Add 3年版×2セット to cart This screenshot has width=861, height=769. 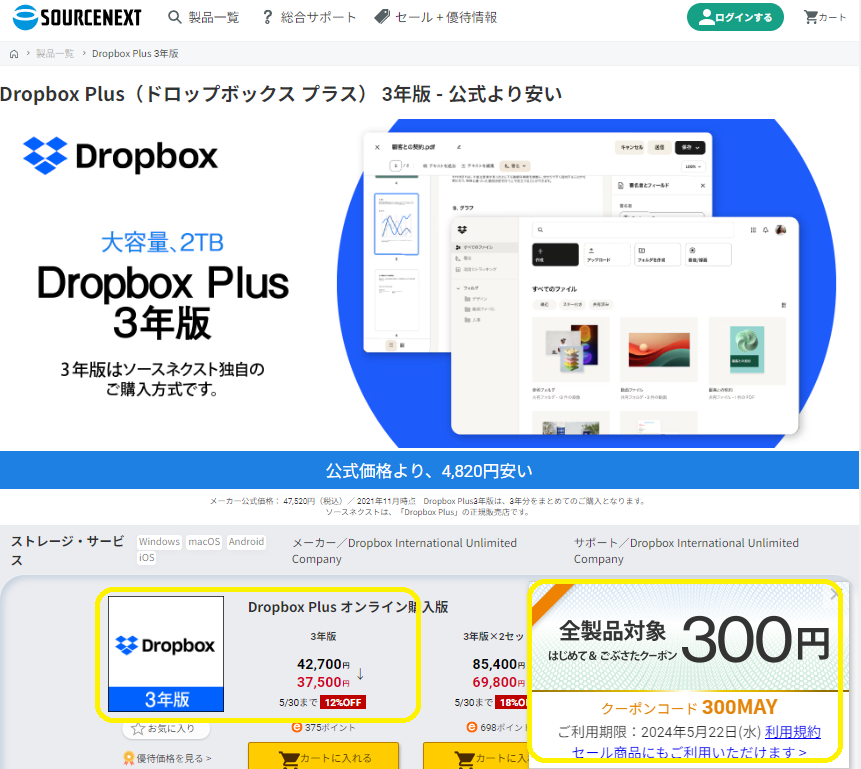pyautogui.click(x=476, y=757)
